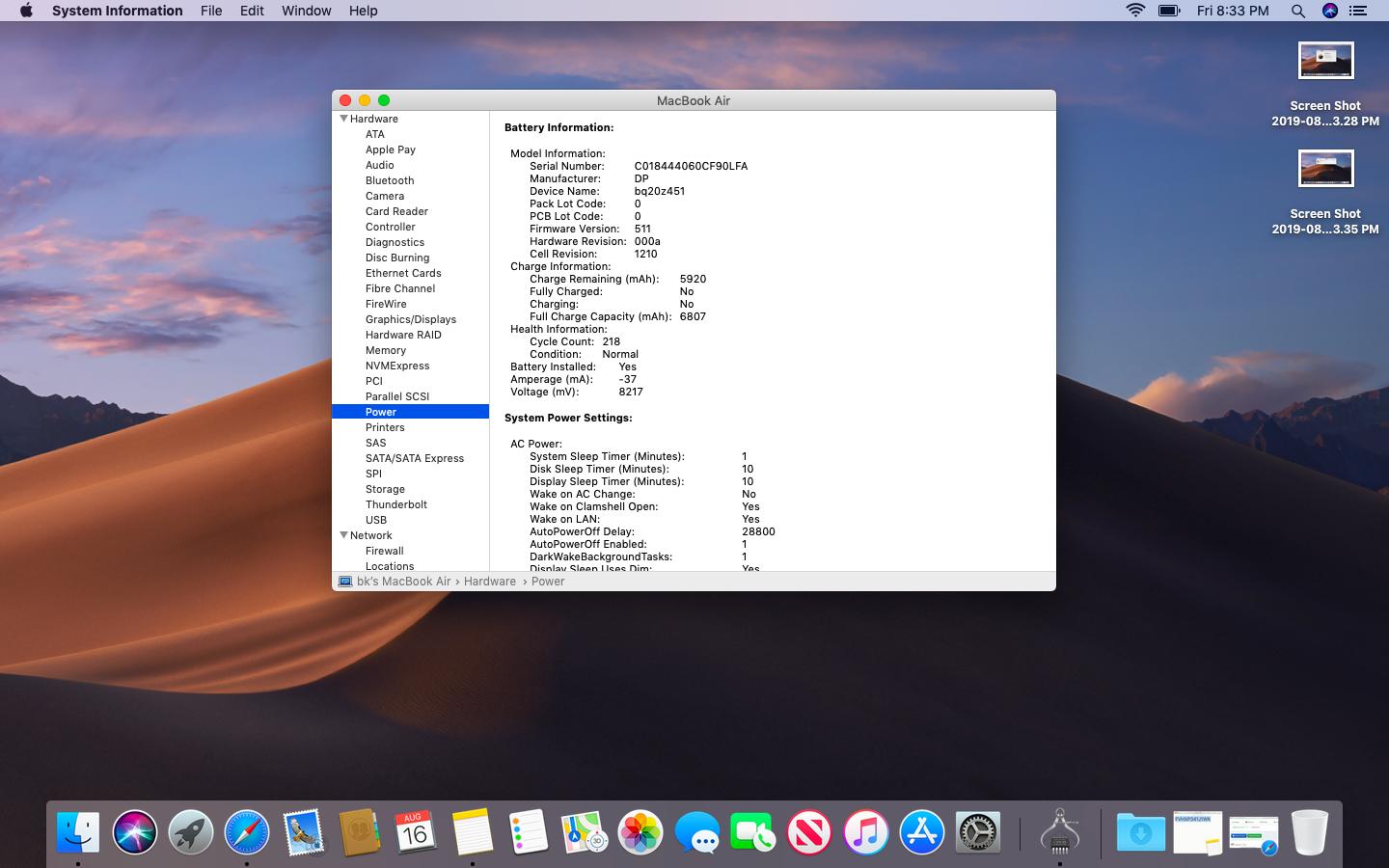The image size is (1389, 868).
Task: Open iTunes music note icon
Action: 865,831
